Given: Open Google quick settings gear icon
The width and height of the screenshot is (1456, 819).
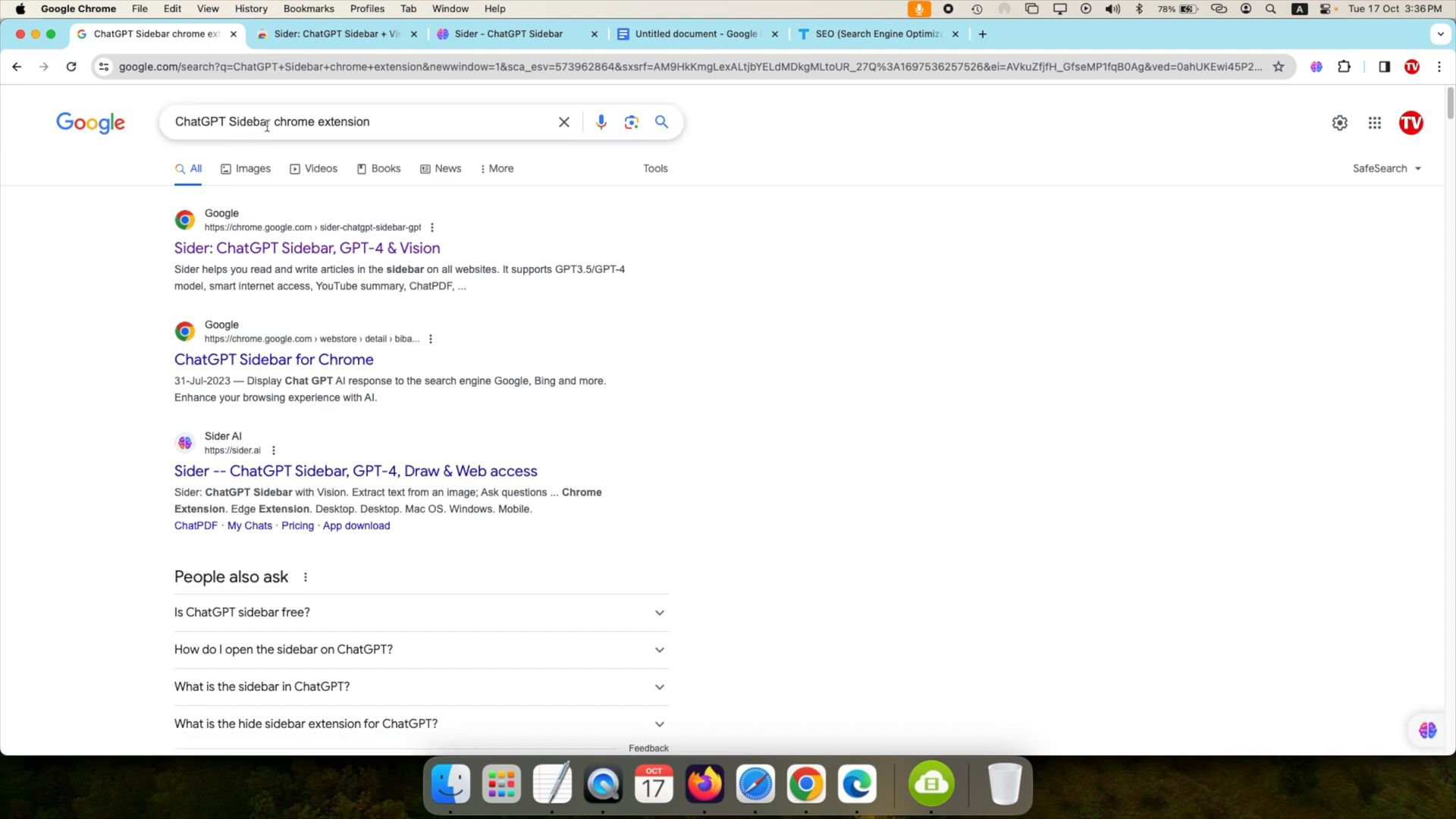Looking at the screenshot, I should (1340, 123).
